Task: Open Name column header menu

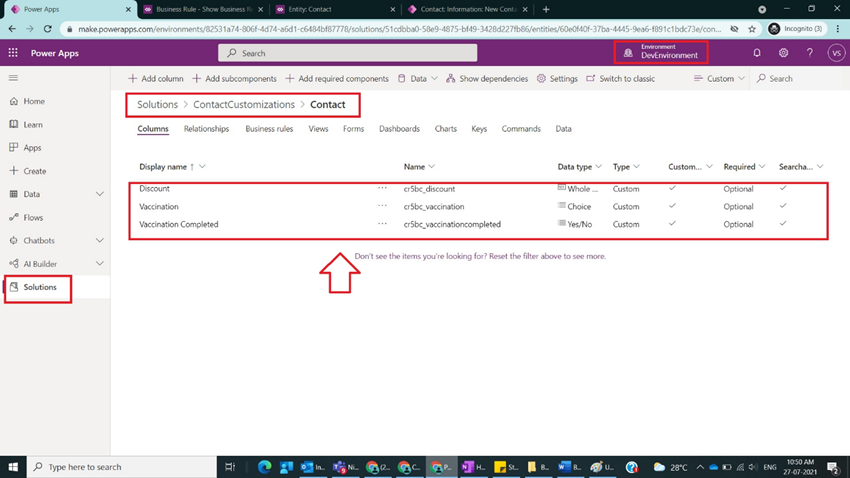Action: [419, 167]
